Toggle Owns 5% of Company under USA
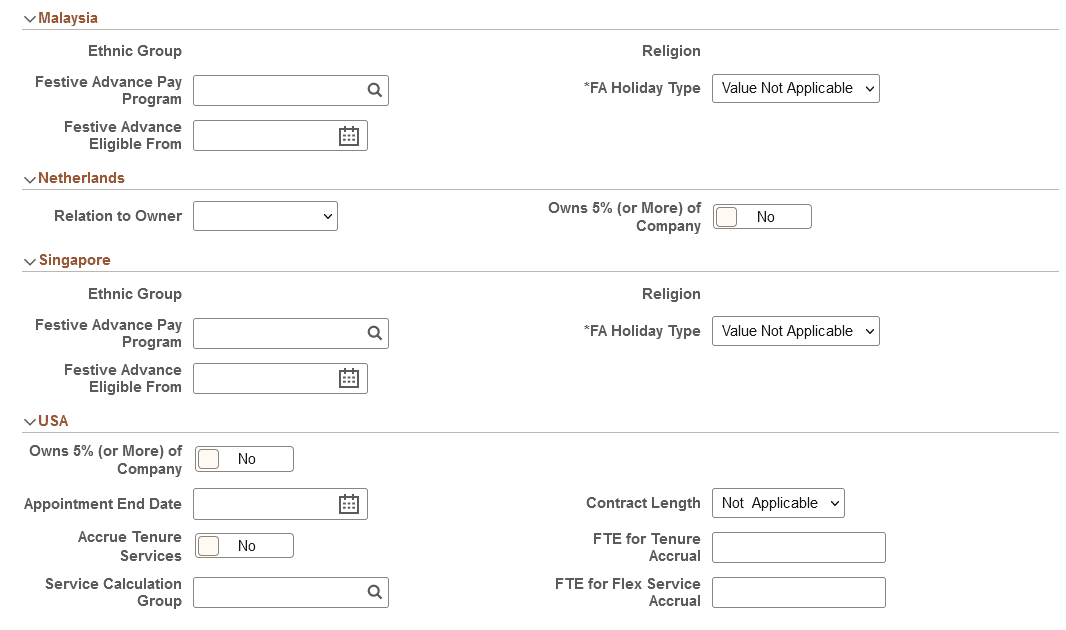1066x630 pixels. 208,458
